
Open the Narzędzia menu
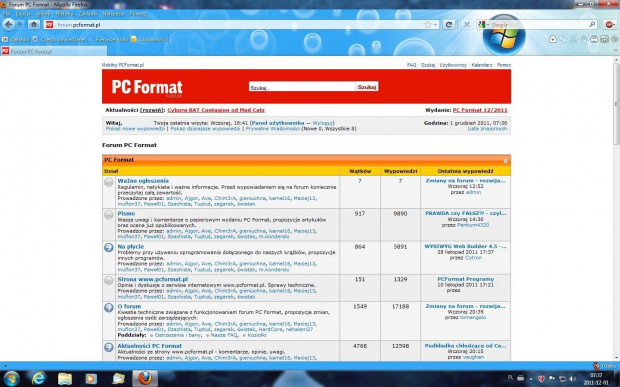[x=113, y=14]
